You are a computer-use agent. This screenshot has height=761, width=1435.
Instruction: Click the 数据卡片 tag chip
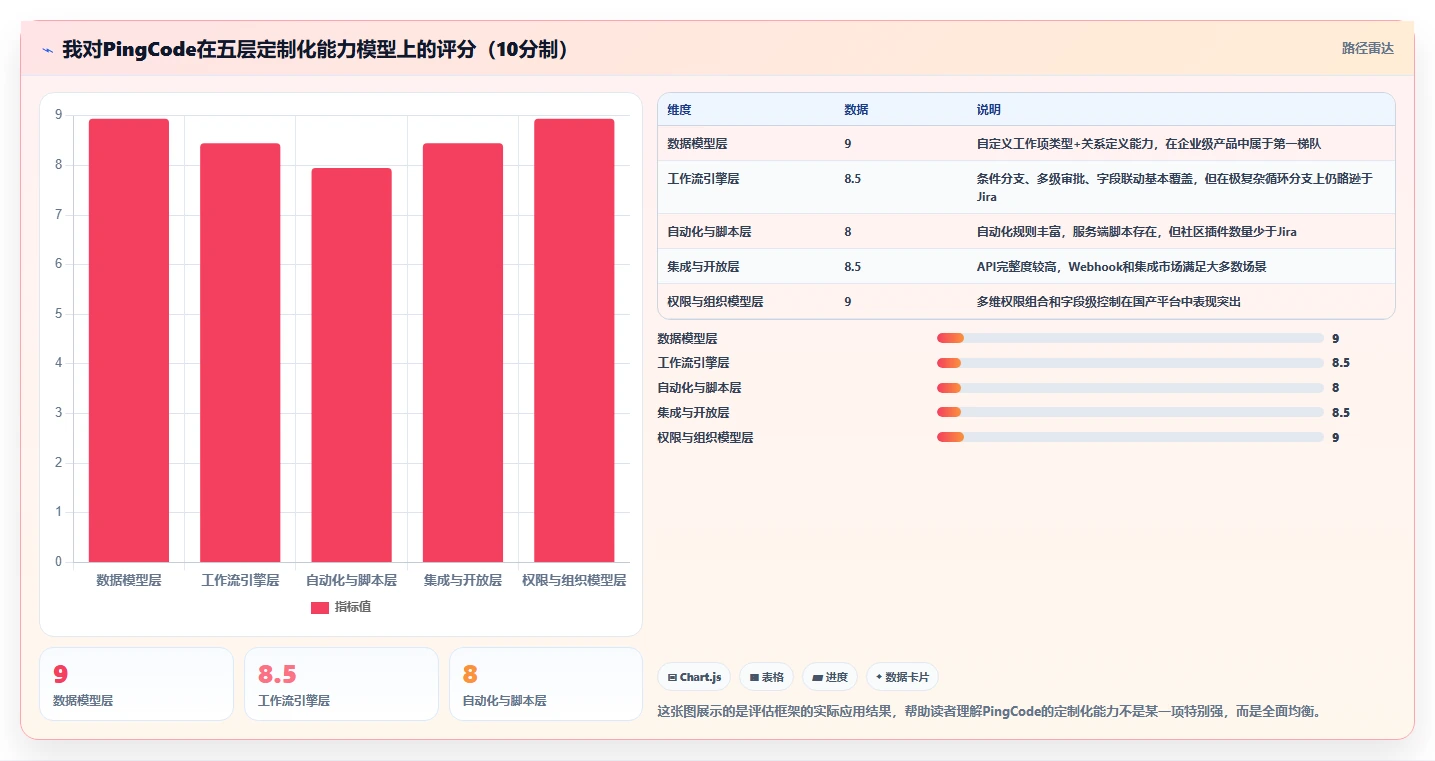coord(902,677)
